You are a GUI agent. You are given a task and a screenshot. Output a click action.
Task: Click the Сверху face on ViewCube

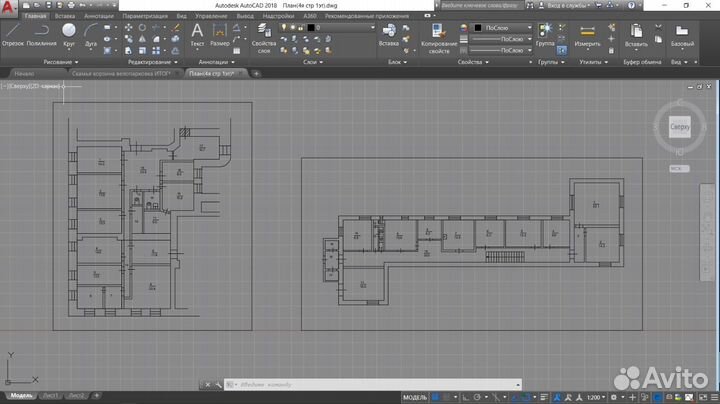pos(679,128)
